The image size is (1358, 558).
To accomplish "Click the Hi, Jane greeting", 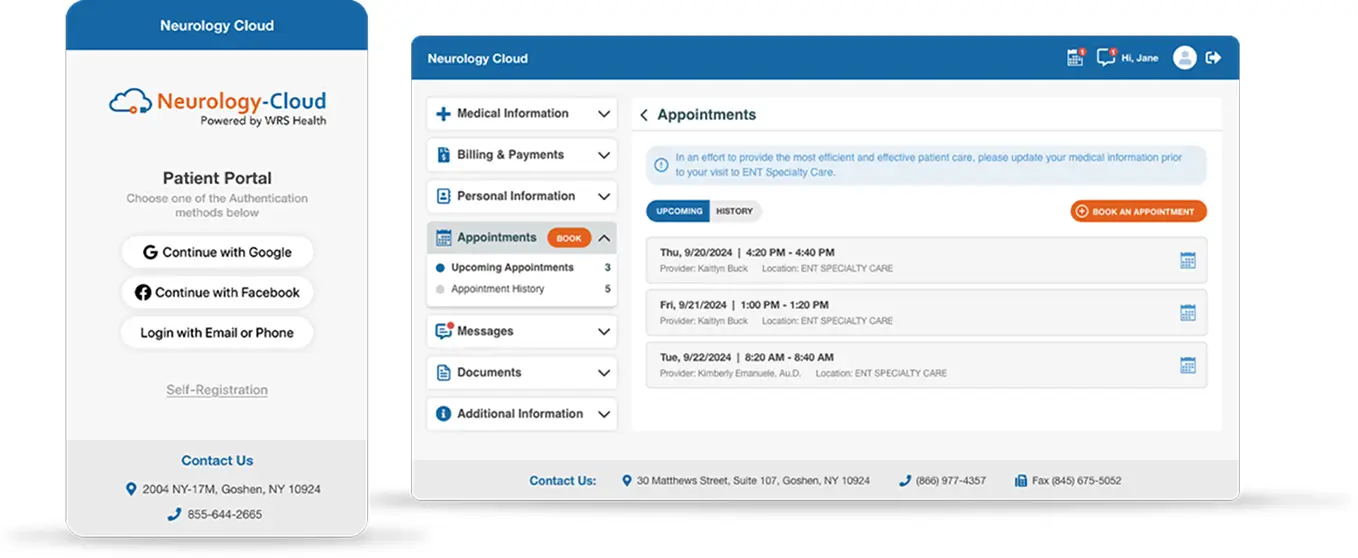I will pyautogui.click(x=1140, y=58).
